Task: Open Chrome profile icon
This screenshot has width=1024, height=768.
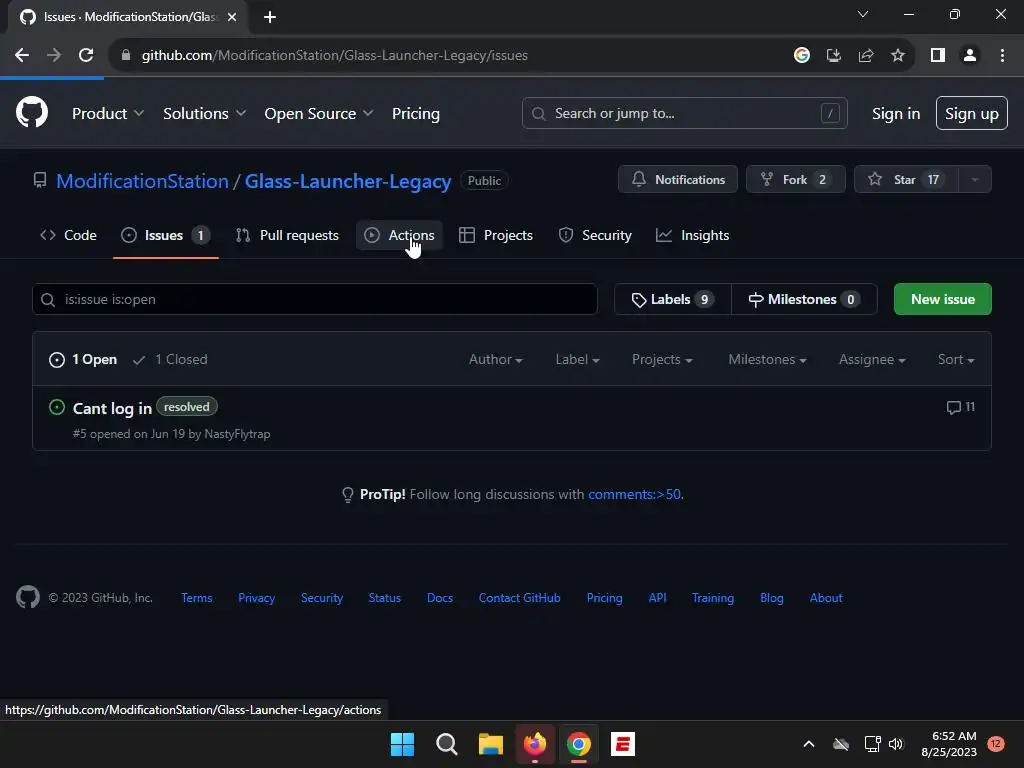Action: pyautogui.click(x=970, y=56)
